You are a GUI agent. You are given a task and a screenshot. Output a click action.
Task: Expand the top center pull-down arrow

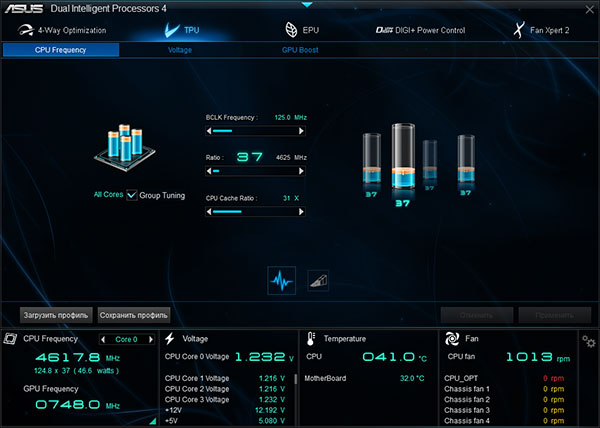click(x=307, y=5)
